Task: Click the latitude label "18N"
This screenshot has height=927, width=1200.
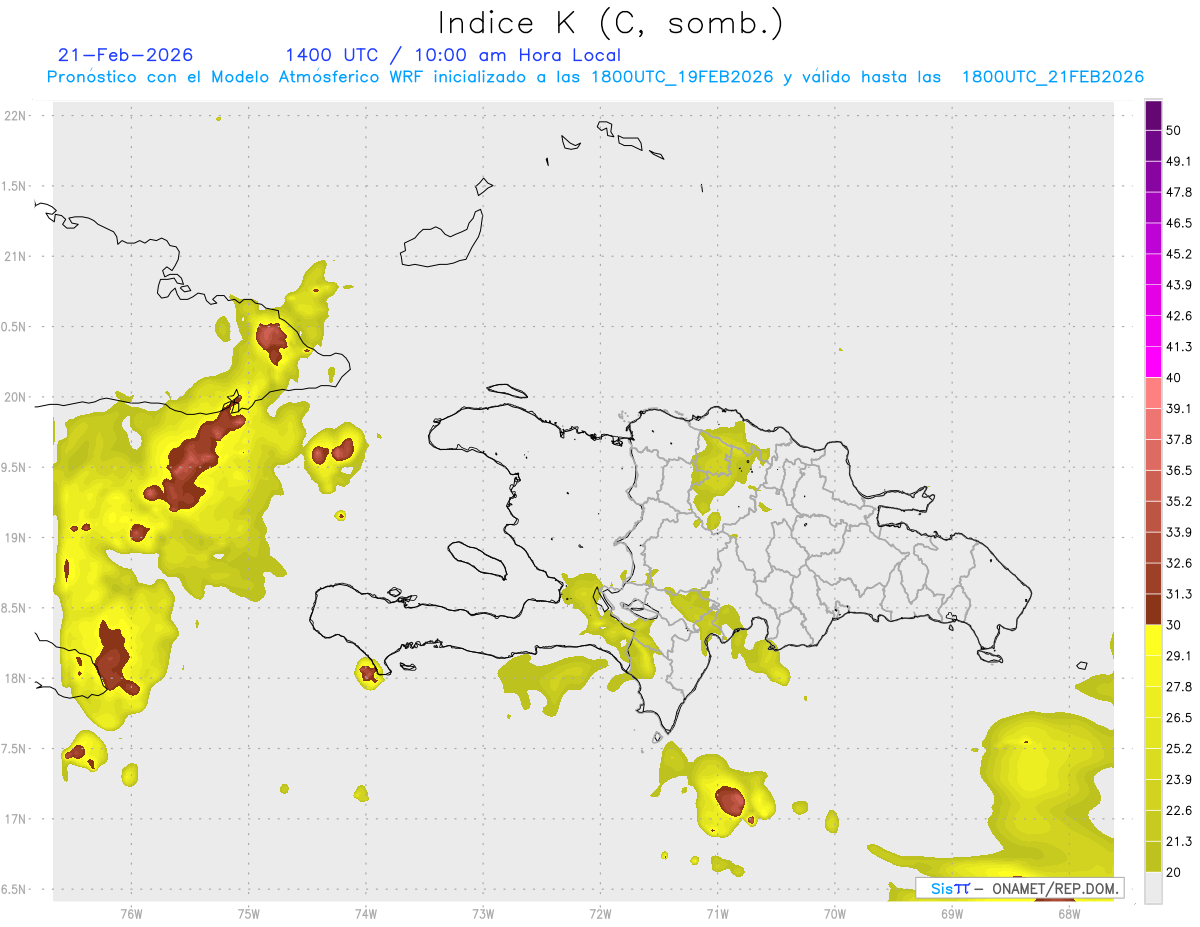Action: coord(17,678)
